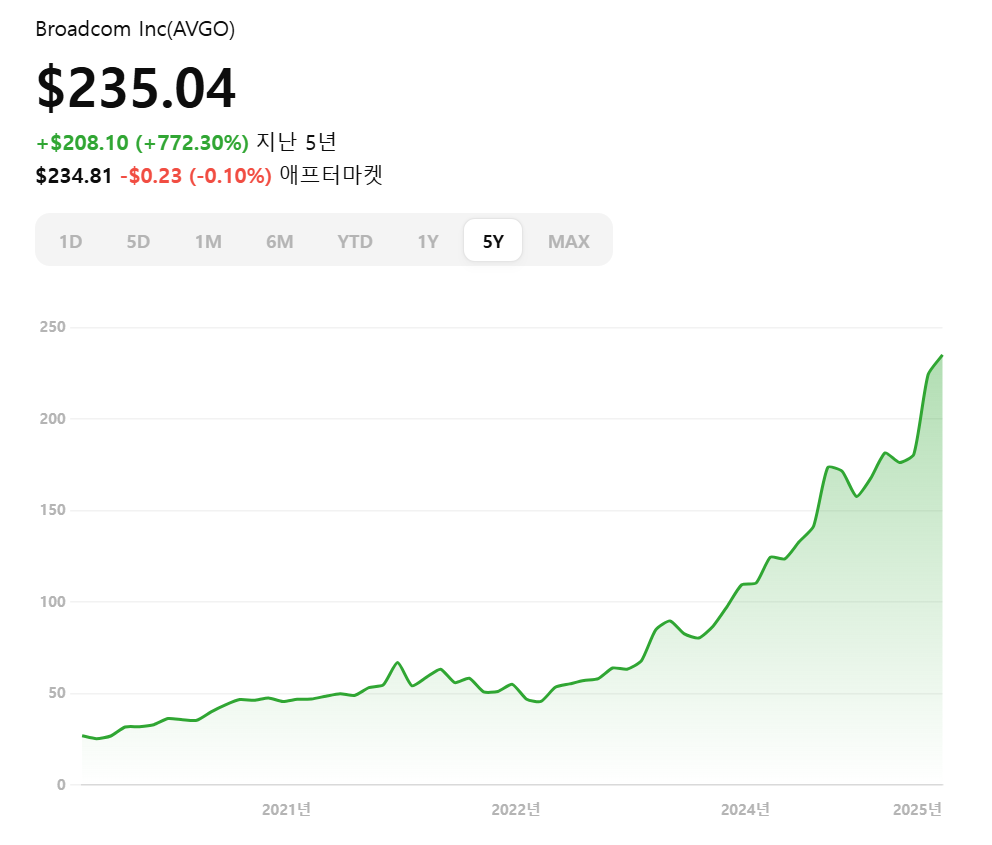The image size is (992, 845).
Task: Select the 5D time range tab
Action: [x=138, y=241]
